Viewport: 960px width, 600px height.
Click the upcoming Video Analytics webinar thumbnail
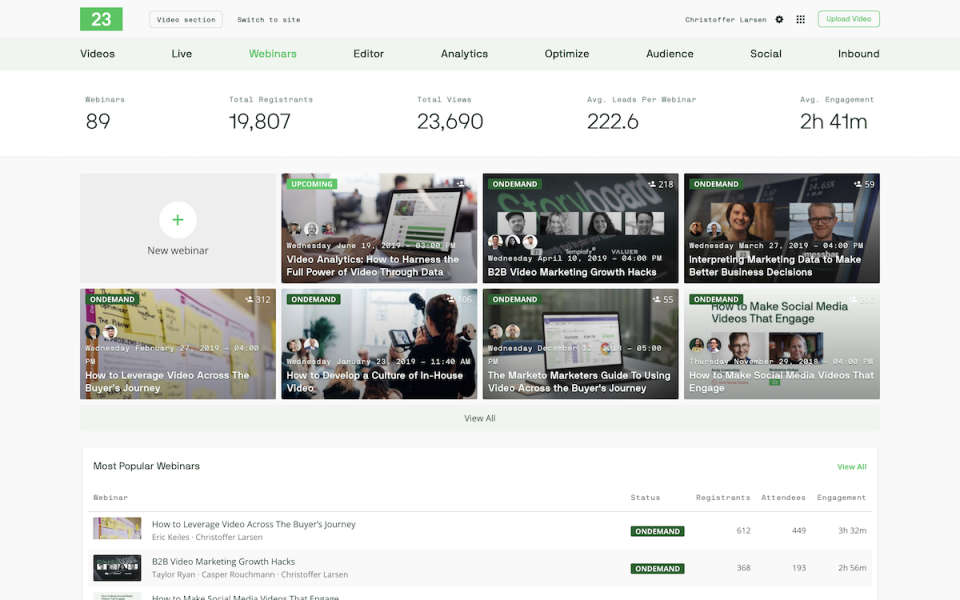click(379, 228)
